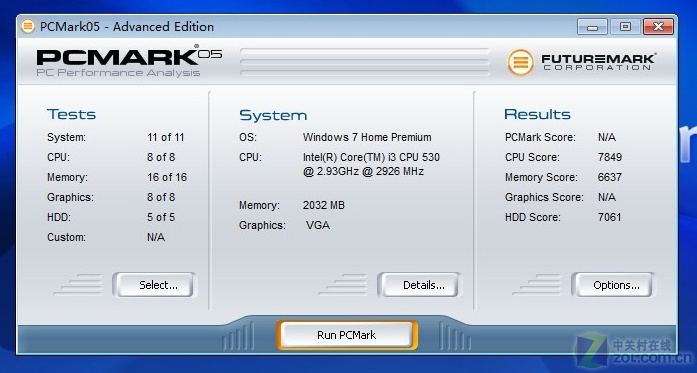The width and height of the screenshot is (697, 373).
Task: Select the CPU '8 of 8' tests value
Action: click(161, 157)
